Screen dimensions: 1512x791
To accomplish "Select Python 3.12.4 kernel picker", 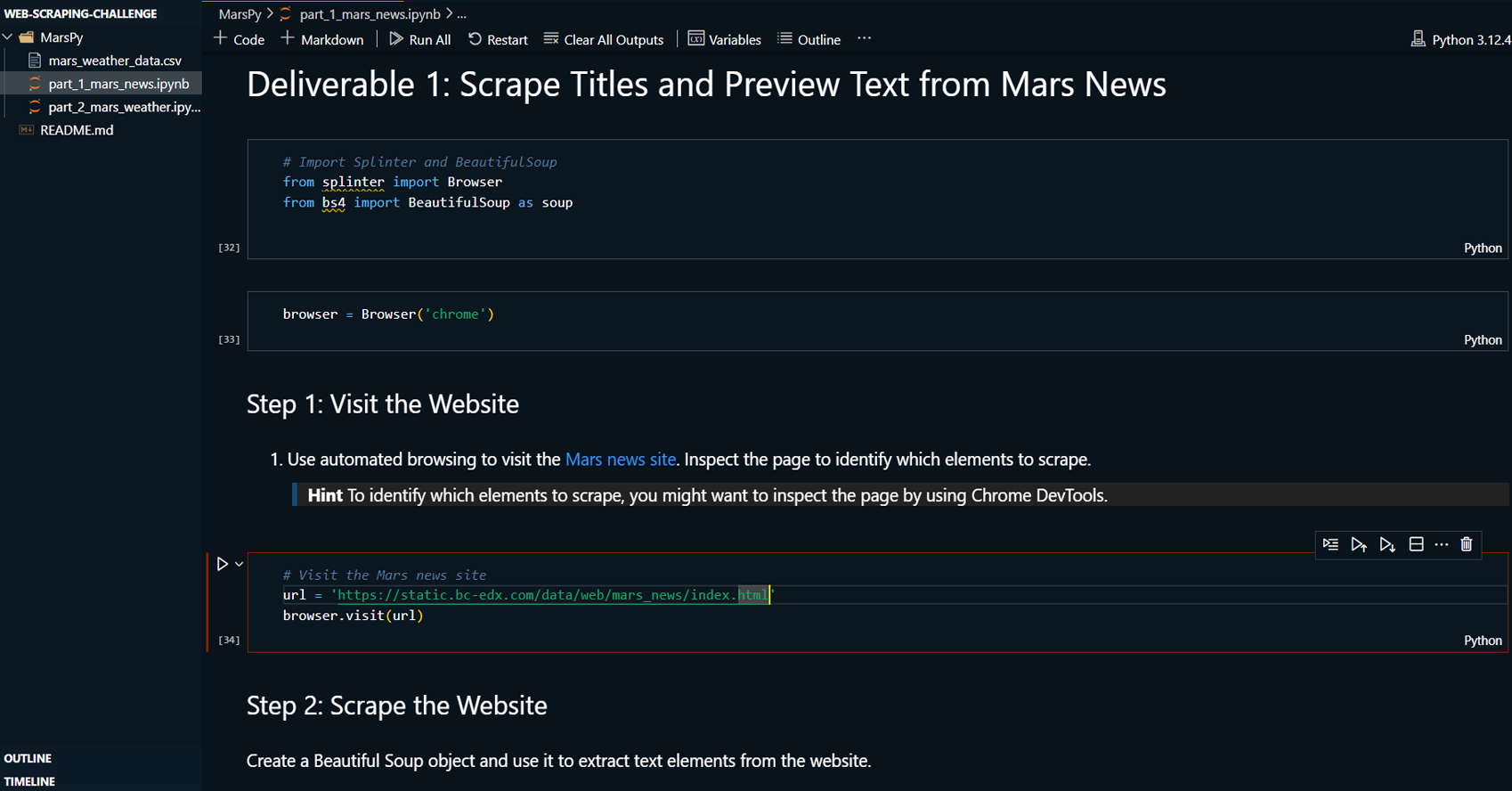I will tap(1460, 39).
